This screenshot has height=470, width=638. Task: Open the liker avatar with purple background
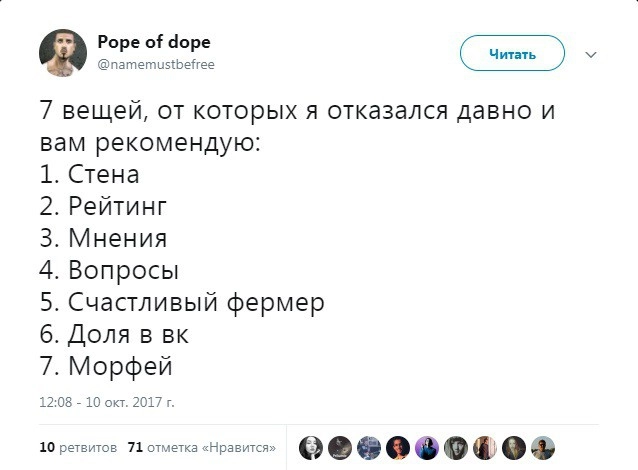pos(427,447)
